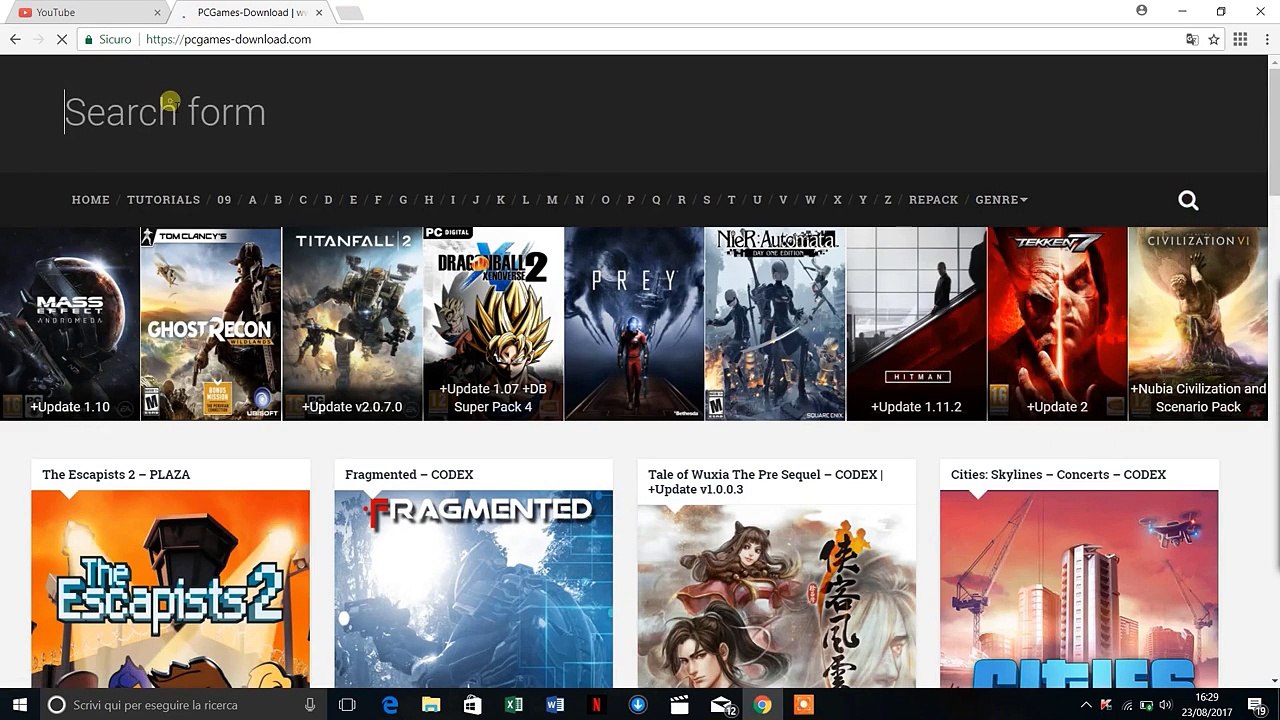Image resolution: width=1280 pixels, height=720 pixels.
Task: Bookmark this page with the star icon
Action: pyautogui.click(x=1214, y=39)
